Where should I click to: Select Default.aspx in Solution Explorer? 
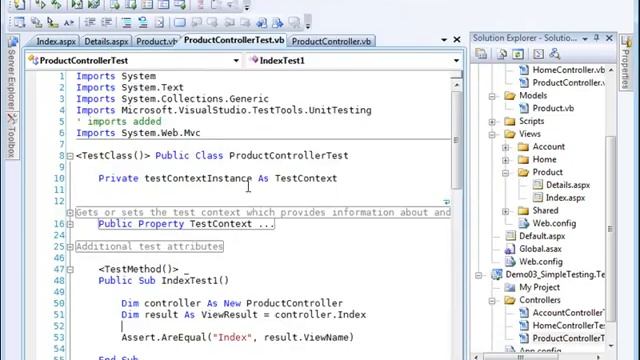pyautogui.click(x=542, y=236)
